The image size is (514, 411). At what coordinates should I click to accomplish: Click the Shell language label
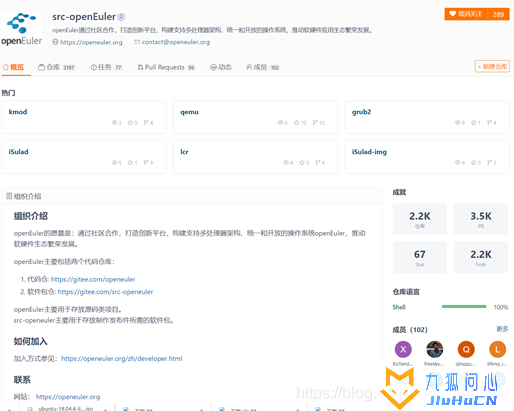pos(399,307)
